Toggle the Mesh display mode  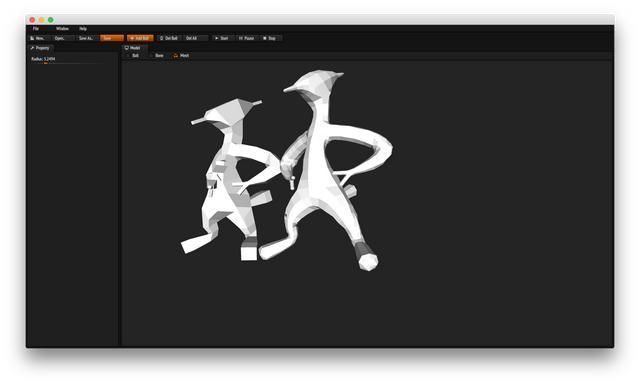[181, 56]
